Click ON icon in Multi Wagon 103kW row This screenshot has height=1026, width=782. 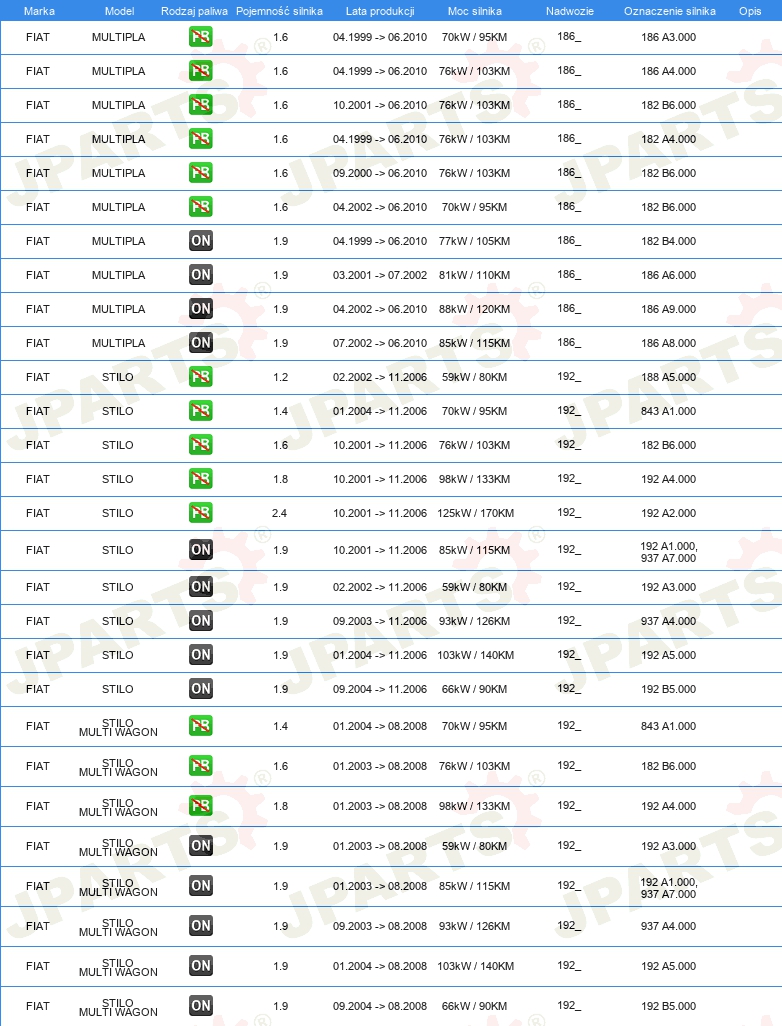tap(200, 966)
